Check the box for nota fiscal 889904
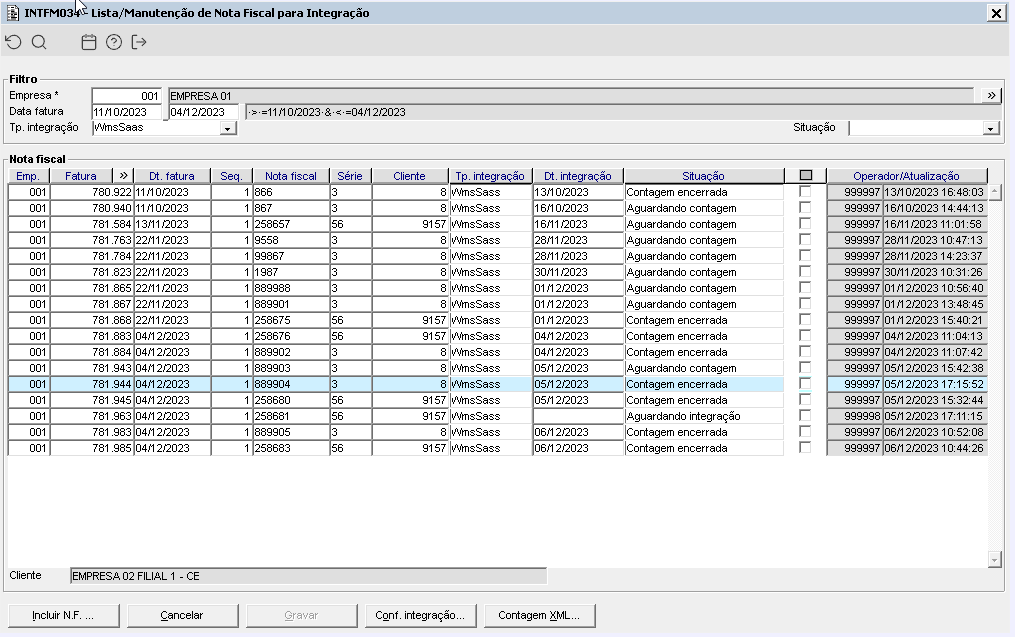 point(805,383)
